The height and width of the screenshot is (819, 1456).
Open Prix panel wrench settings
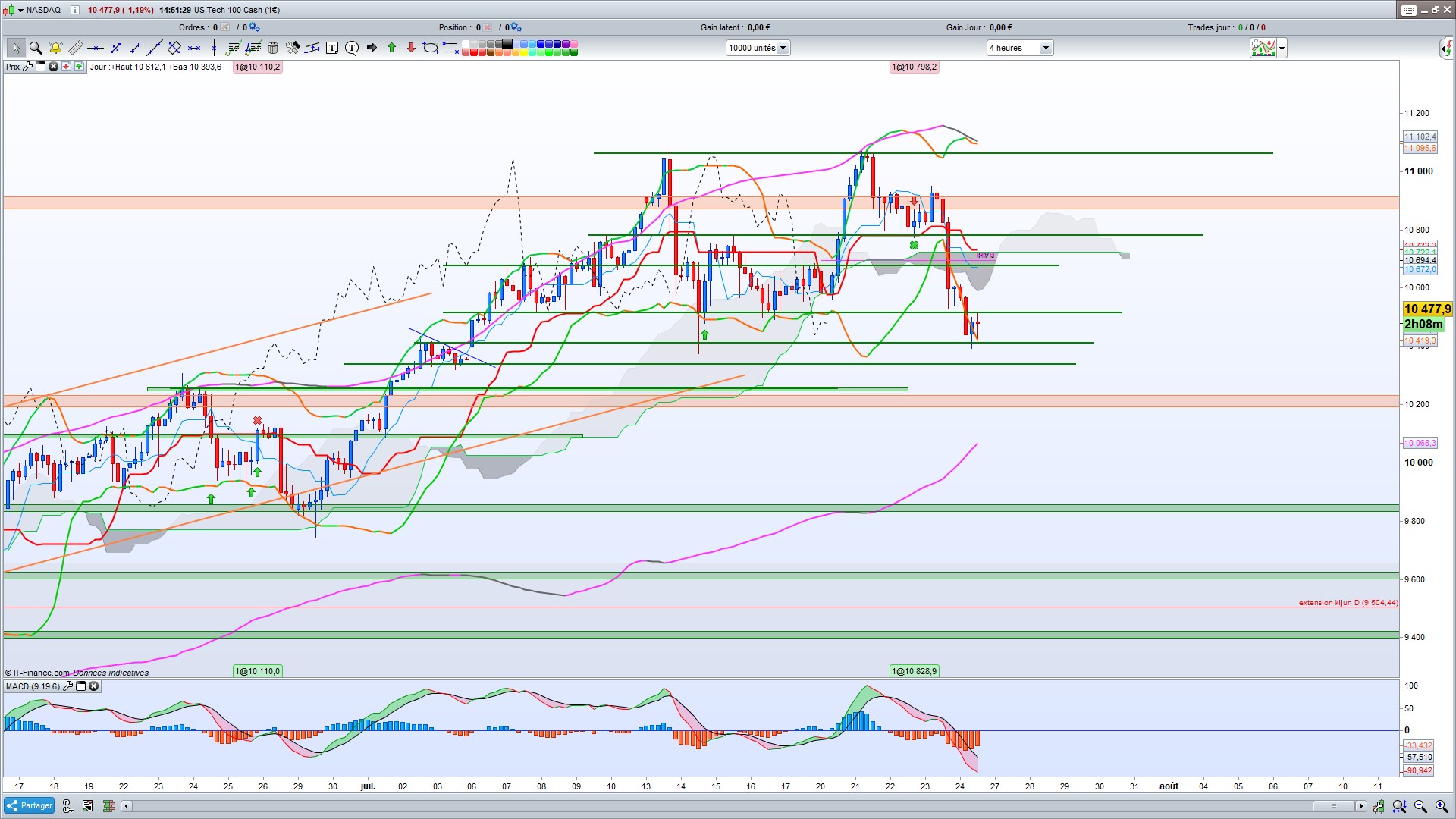28,67
